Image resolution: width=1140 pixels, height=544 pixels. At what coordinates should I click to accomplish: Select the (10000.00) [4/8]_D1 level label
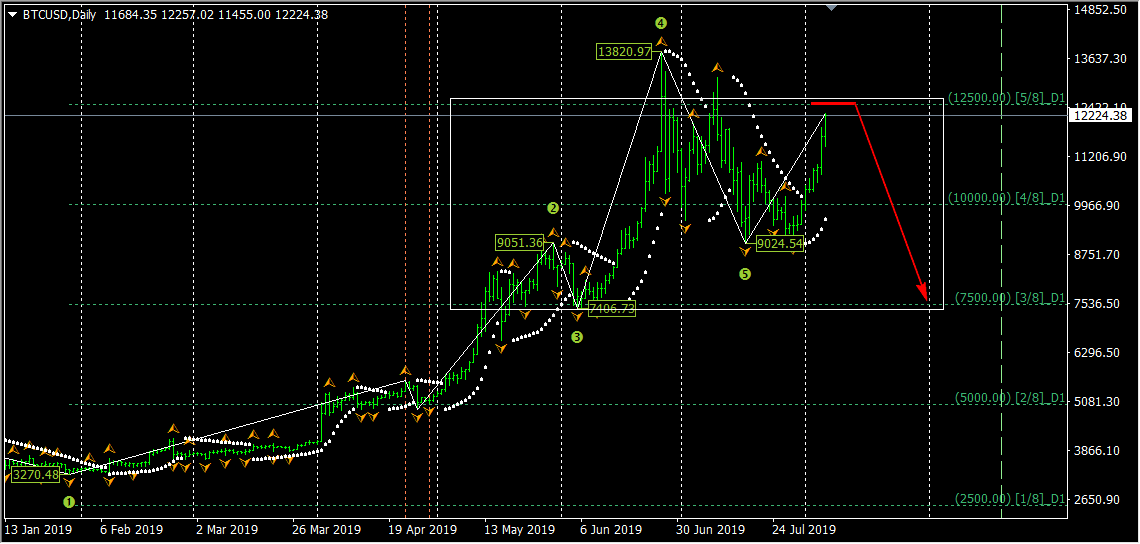coord(1007,198)
